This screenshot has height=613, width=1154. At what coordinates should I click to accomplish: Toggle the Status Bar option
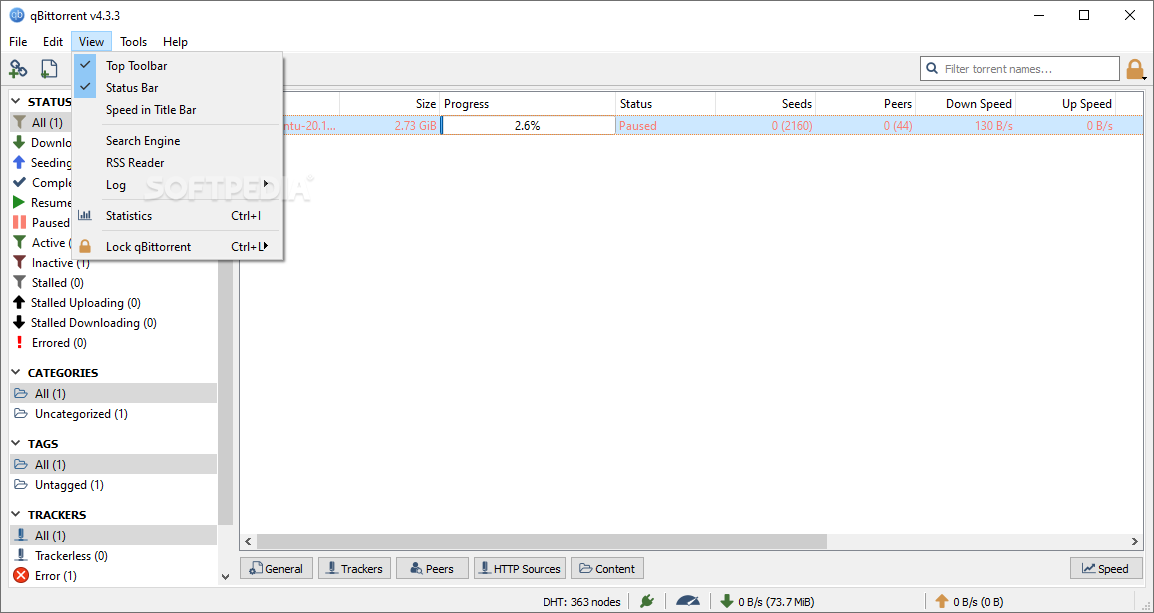tap(177, 88)
